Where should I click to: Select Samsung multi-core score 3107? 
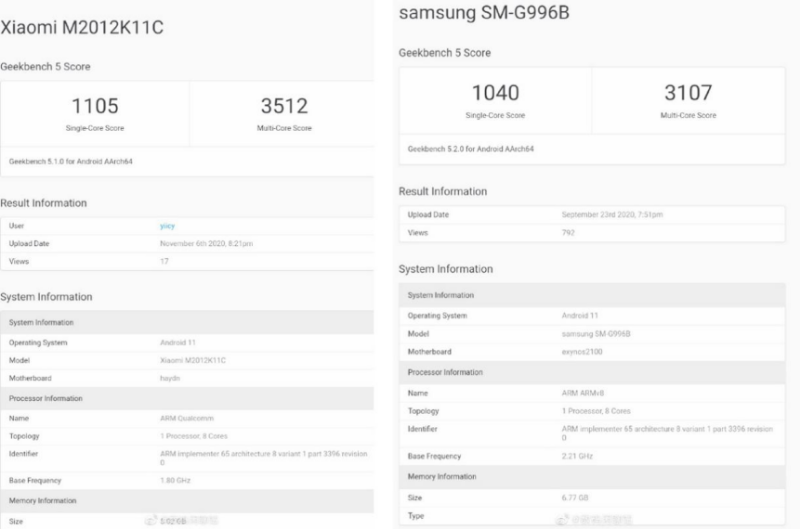point(688,92)
